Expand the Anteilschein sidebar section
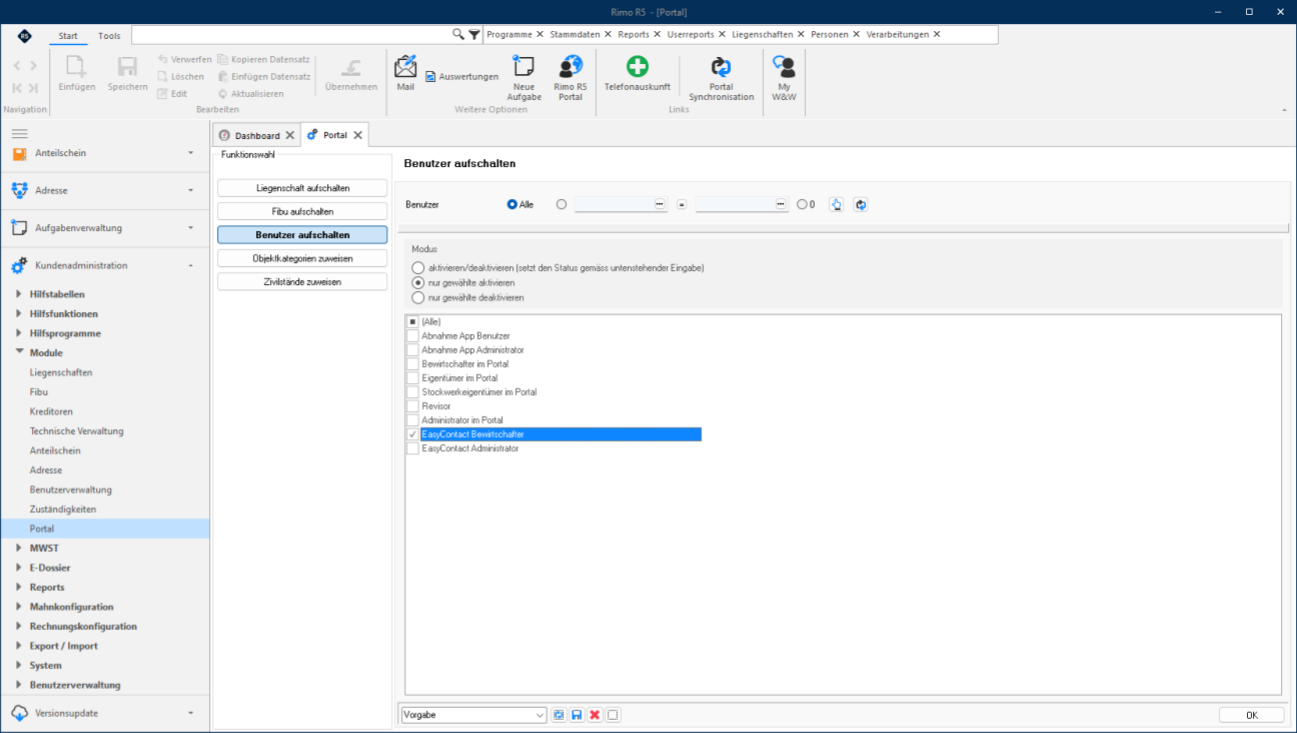1297x733 pixels. pos(105,153)
